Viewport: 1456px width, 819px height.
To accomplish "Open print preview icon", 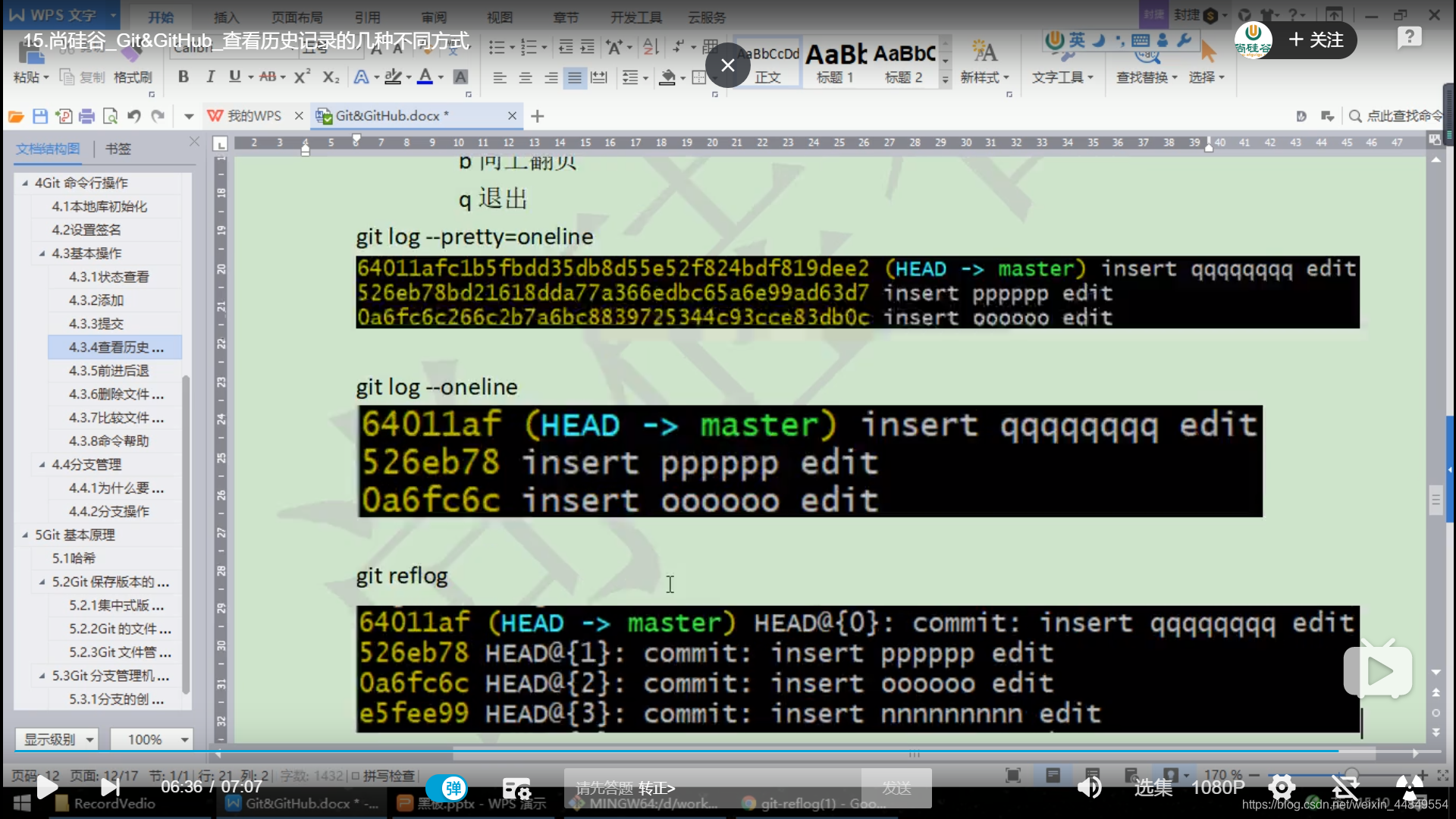I will (x=110, y=116).
